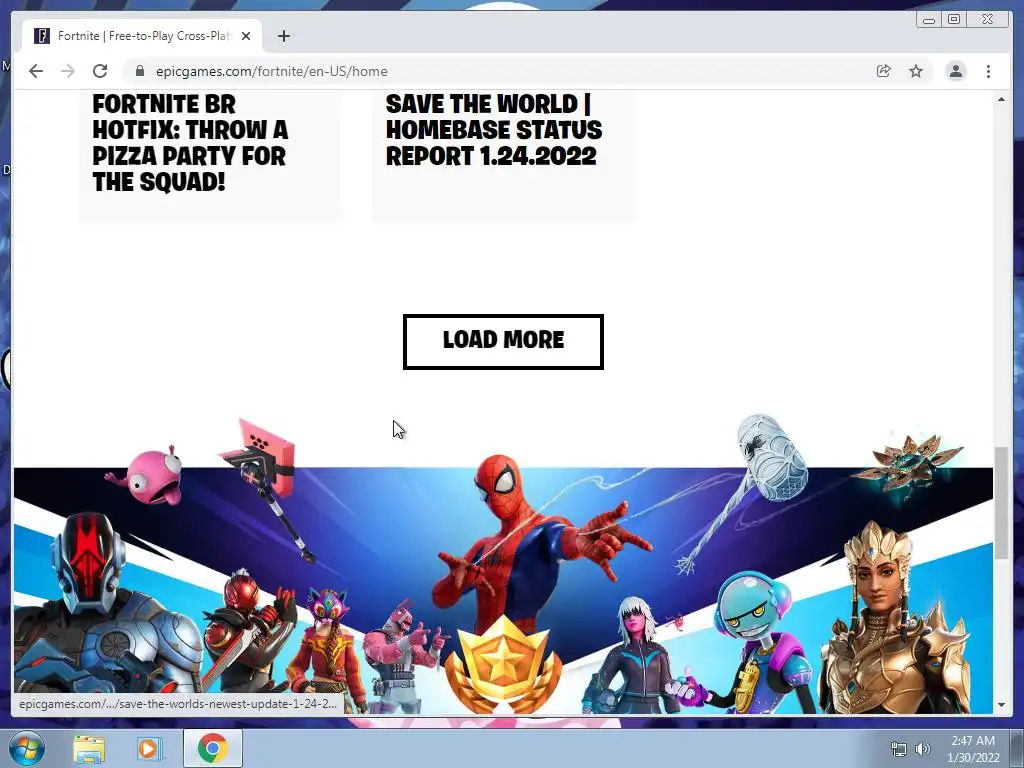This screenshot has width=1024, height=768.
Task: Click the taskbar clock showing 2:47 AM
Action: point(973,748)
